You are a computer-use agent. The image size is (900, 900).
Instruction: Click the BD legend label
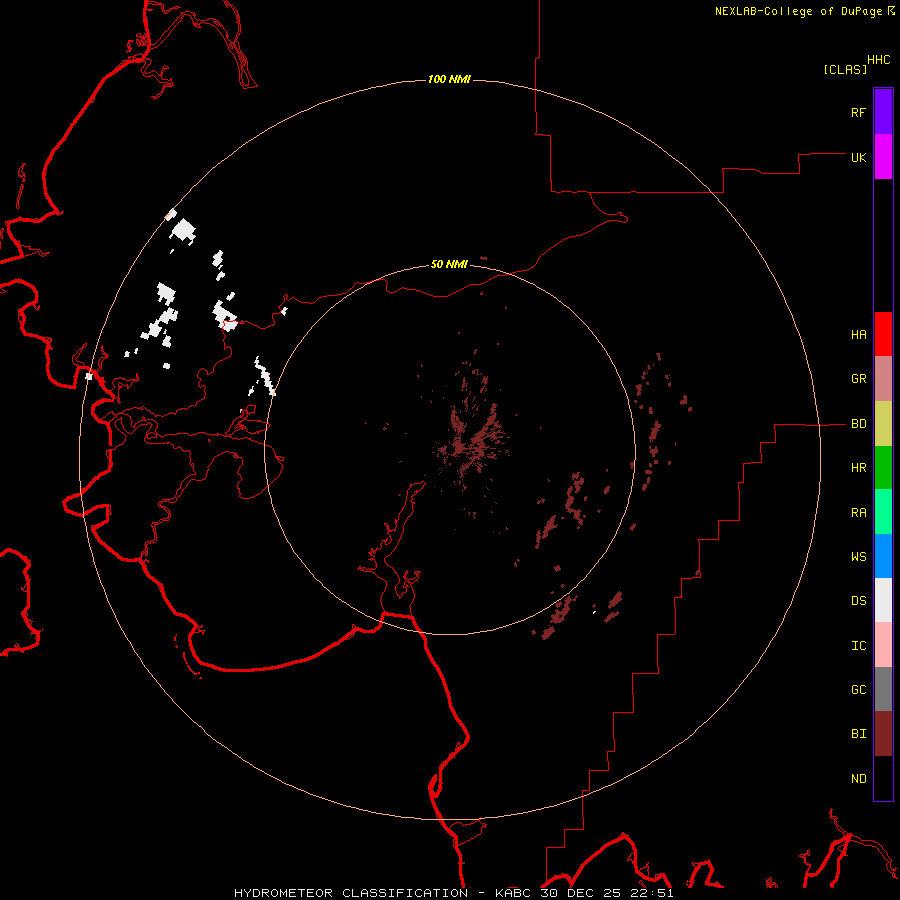[858, 424]
